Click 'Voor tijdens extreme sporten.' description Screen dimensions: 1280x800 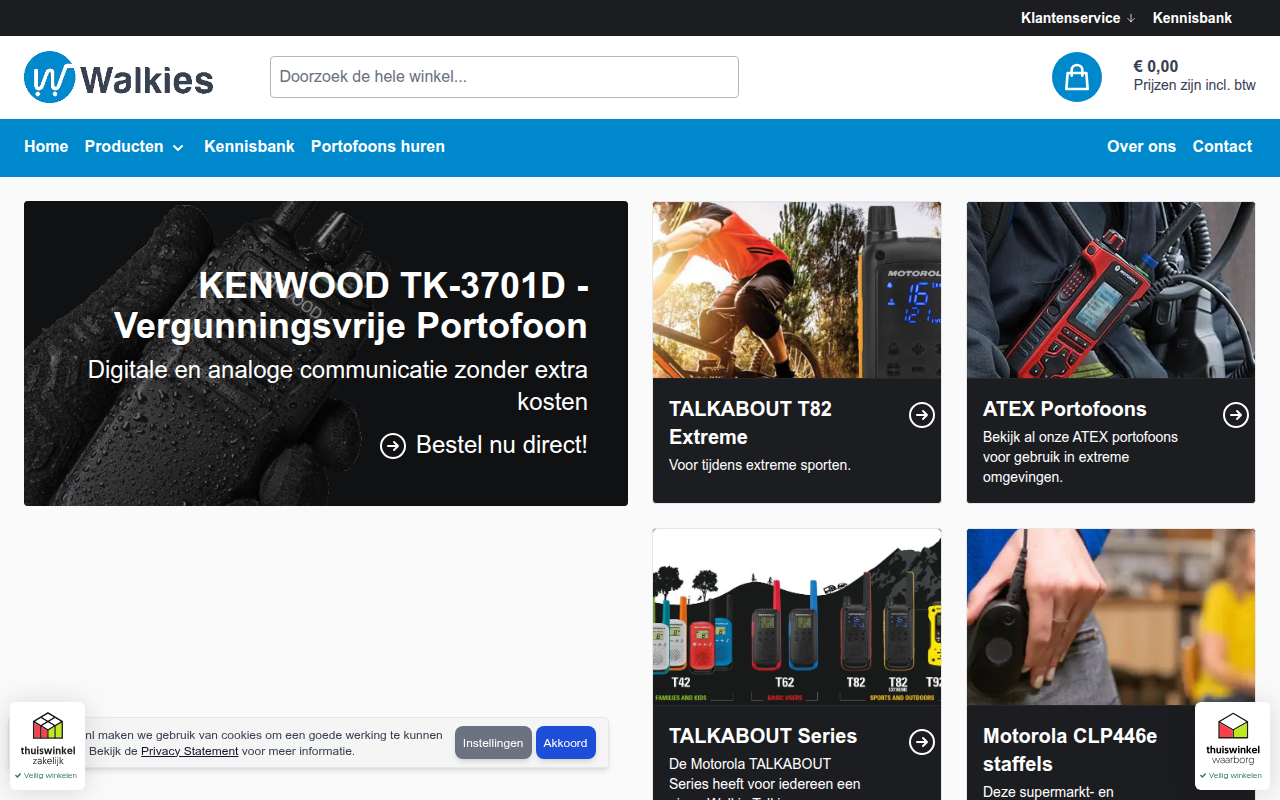pyautogui.click(x=760, y=465)
